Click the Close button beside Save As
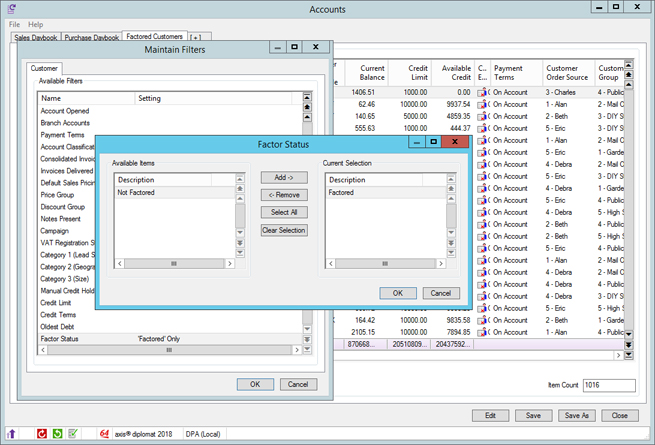Image resolution: width=655 pixels, height=445 pixels. pyautogui.click(x=620, y=415)
